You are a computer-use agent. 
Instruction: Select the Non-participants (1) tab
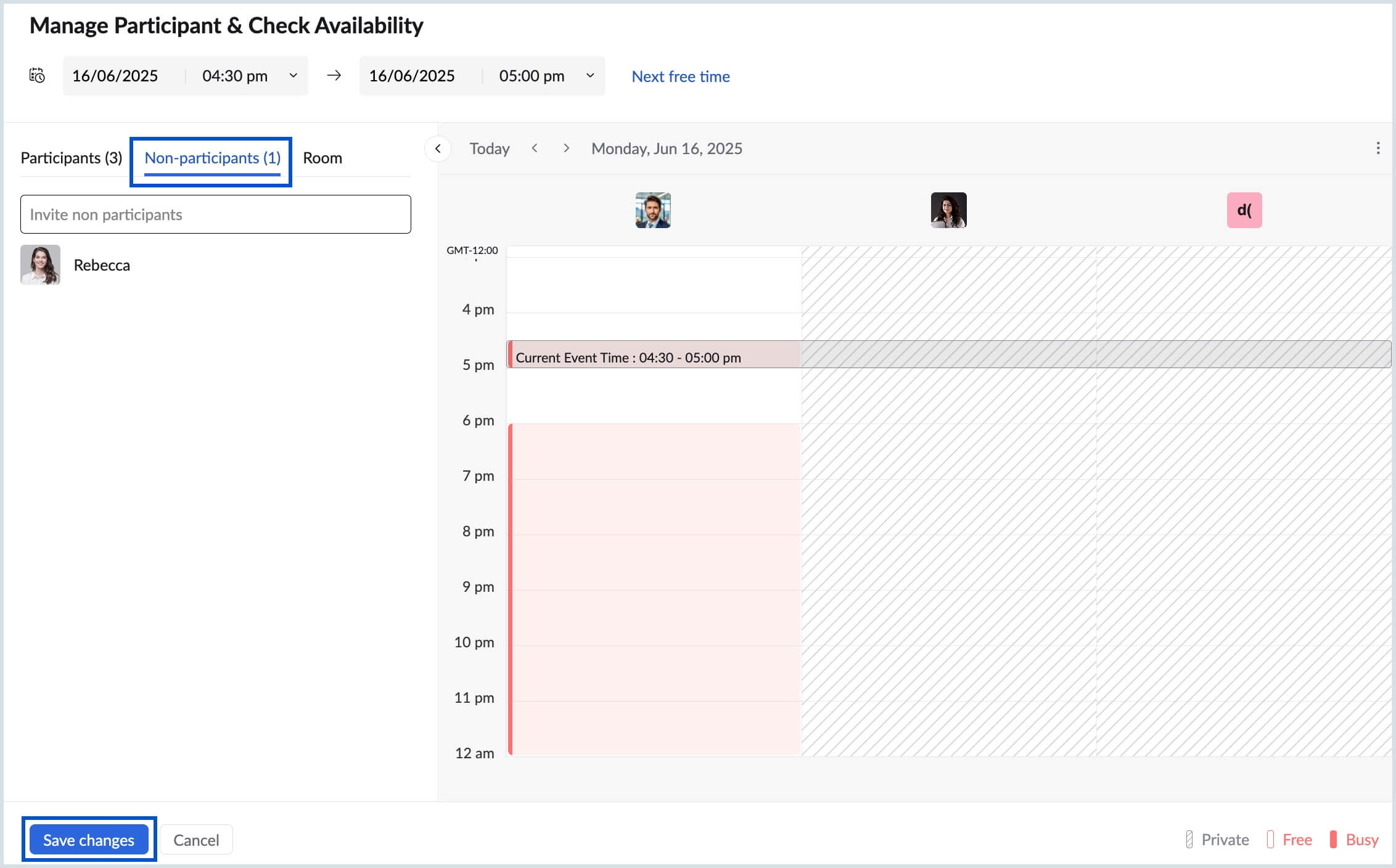point(212,158)
